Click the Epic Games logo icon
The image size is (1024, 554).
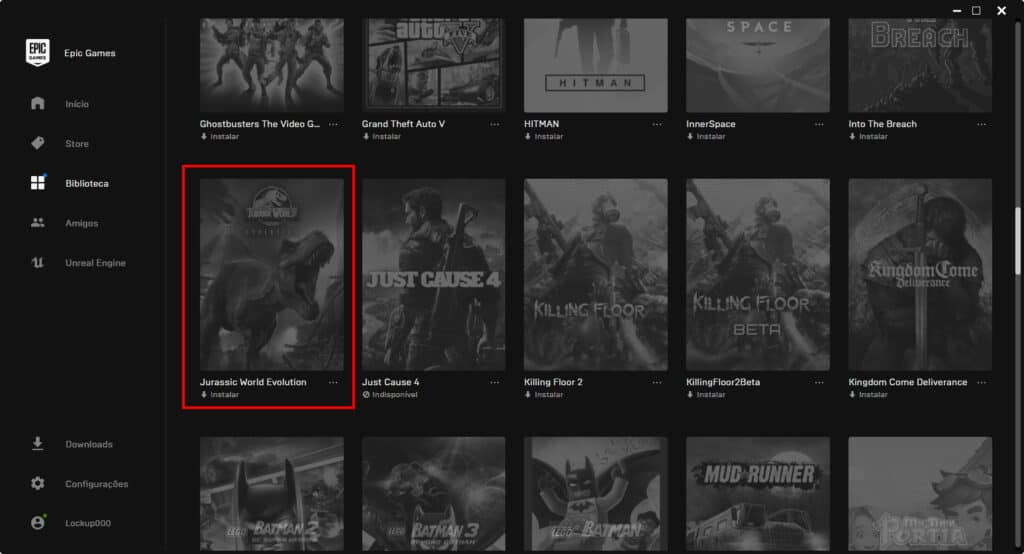pyautogui.click(x=38, y=52)
